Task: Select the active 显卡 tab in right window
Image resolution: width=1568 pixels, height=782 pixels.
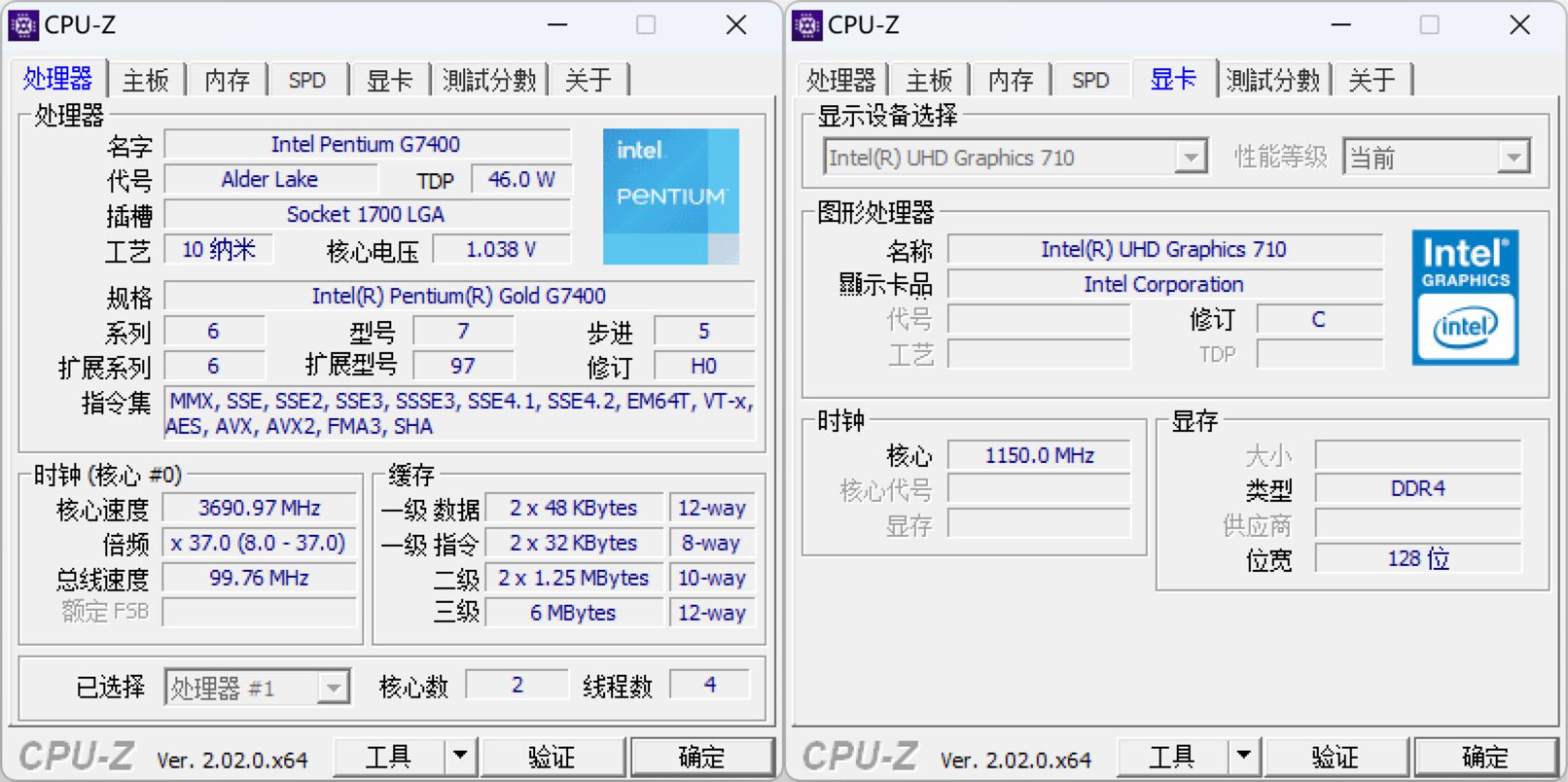Action: pos(1174,79)
